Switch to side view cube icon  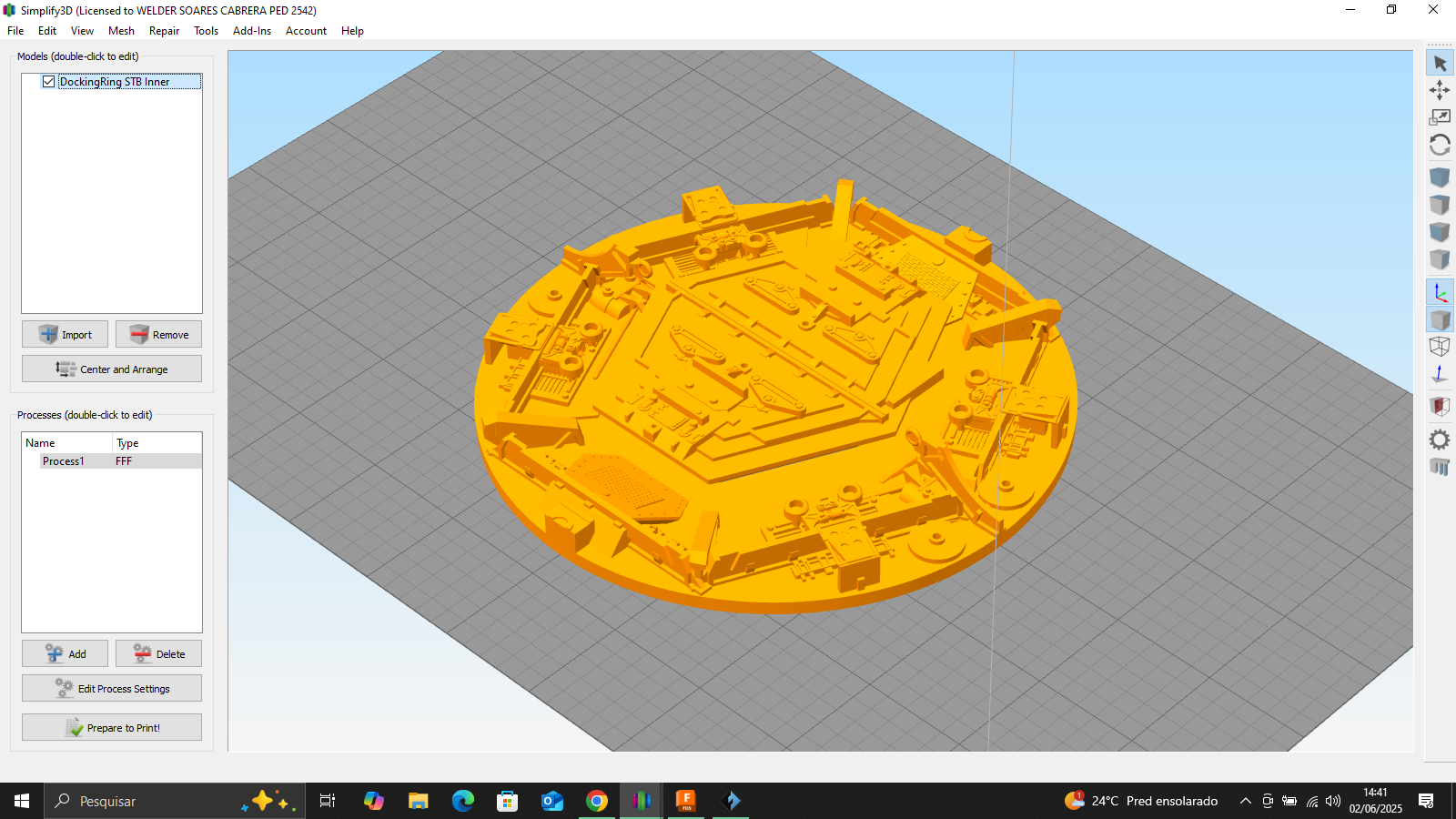tap(1440, 258)
